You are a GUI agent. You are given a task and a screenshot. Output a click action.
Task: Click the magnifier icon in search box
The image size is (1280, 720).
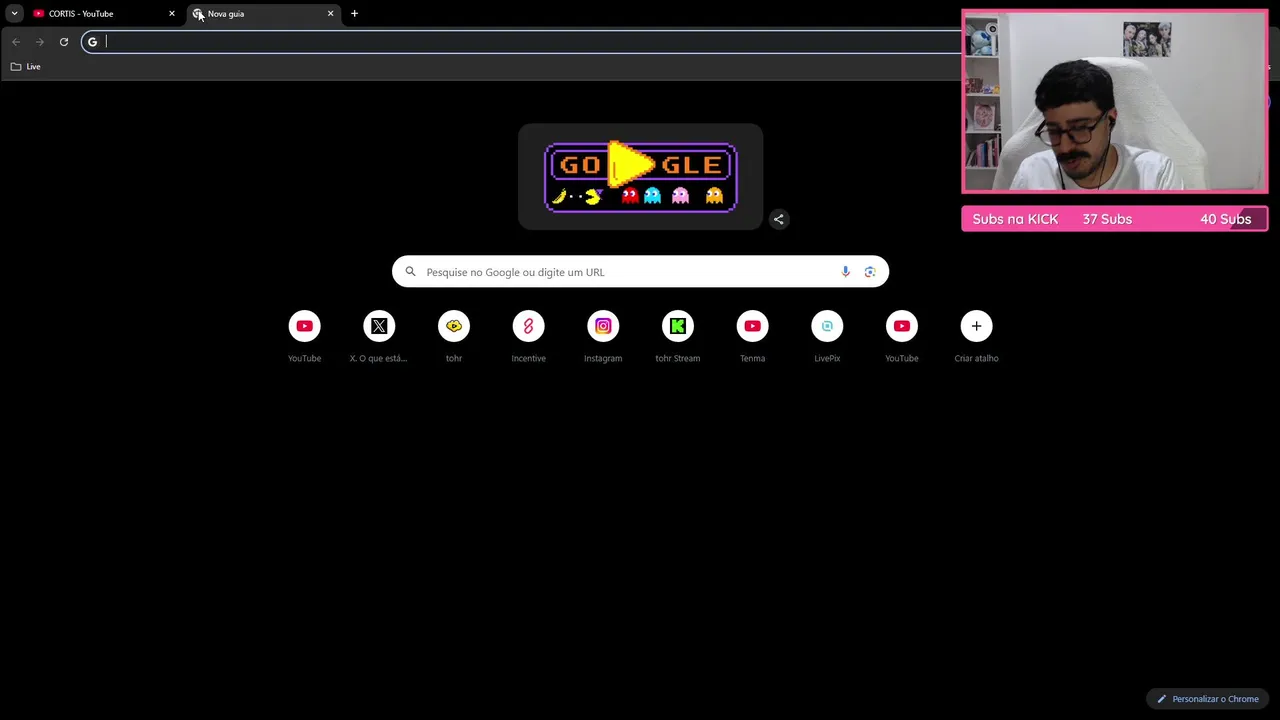pos(410,272)
